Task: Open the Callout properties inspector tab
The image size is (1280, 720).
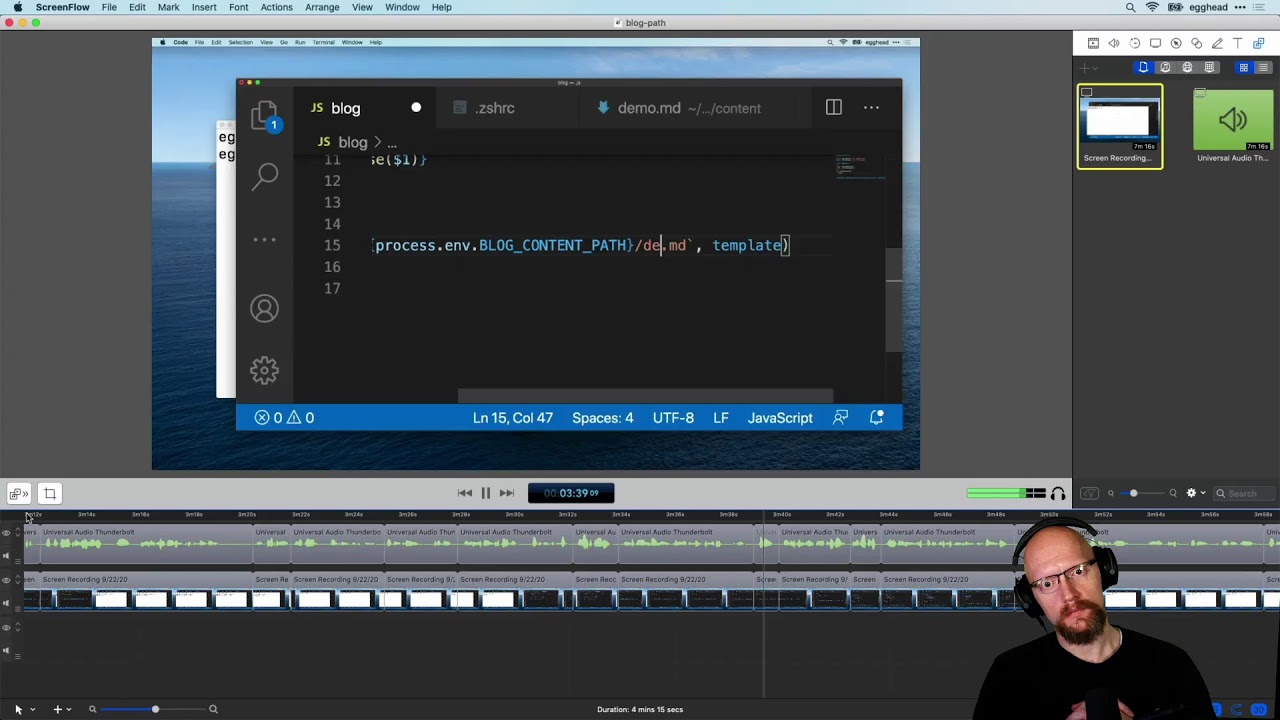Action: [1176, 43]
